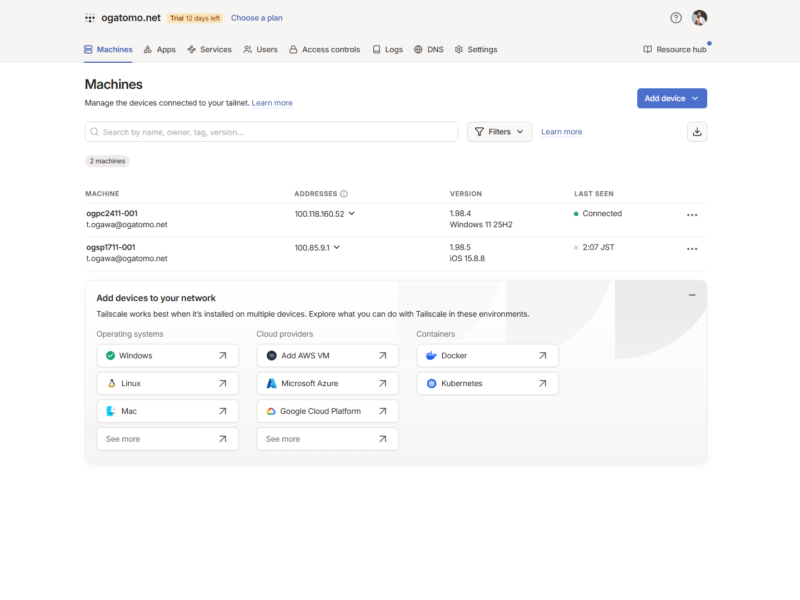Click the Google Cloud Platform logo icon
The image size is (800, 600).
coord(271,411)
